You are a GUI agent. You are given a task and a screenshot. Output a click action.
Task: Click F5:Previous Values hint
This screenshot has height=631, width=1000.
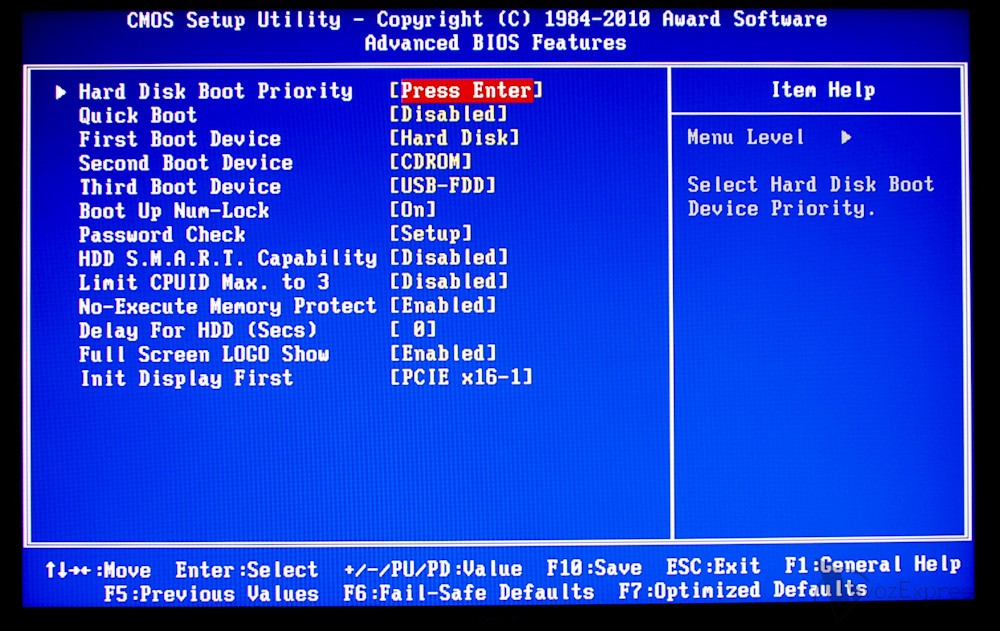pos(211,594)
